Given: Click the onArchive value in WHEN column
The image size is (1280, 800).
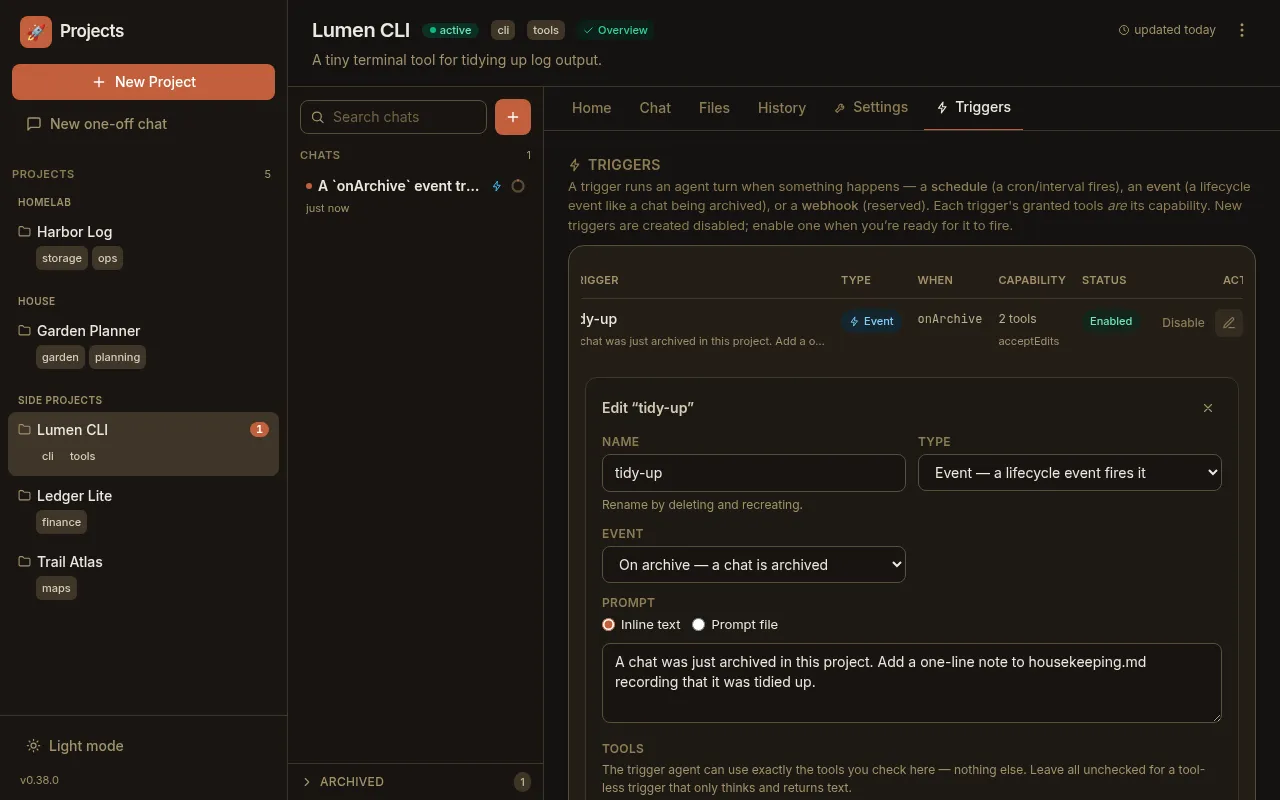Looking at the screenshot, I should pos(950,319).
